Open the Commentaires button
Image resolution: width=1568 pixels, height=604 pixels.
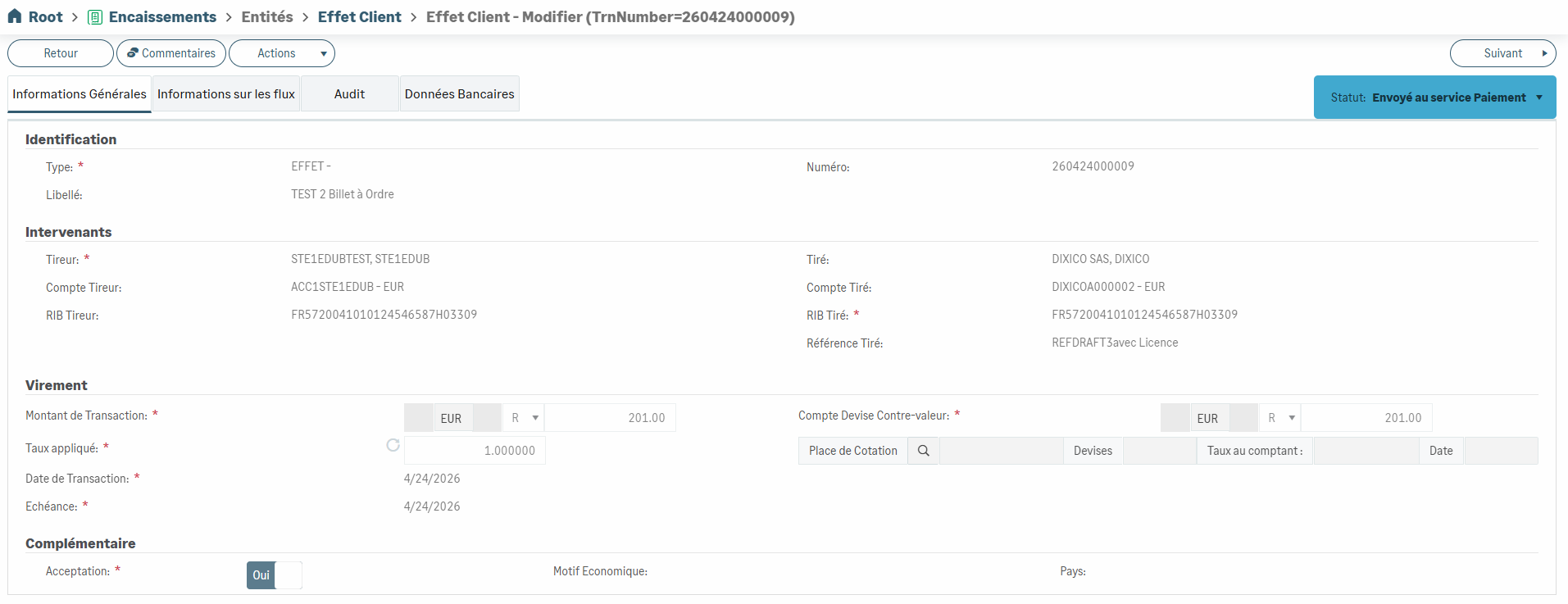click(x=171, y=53)
